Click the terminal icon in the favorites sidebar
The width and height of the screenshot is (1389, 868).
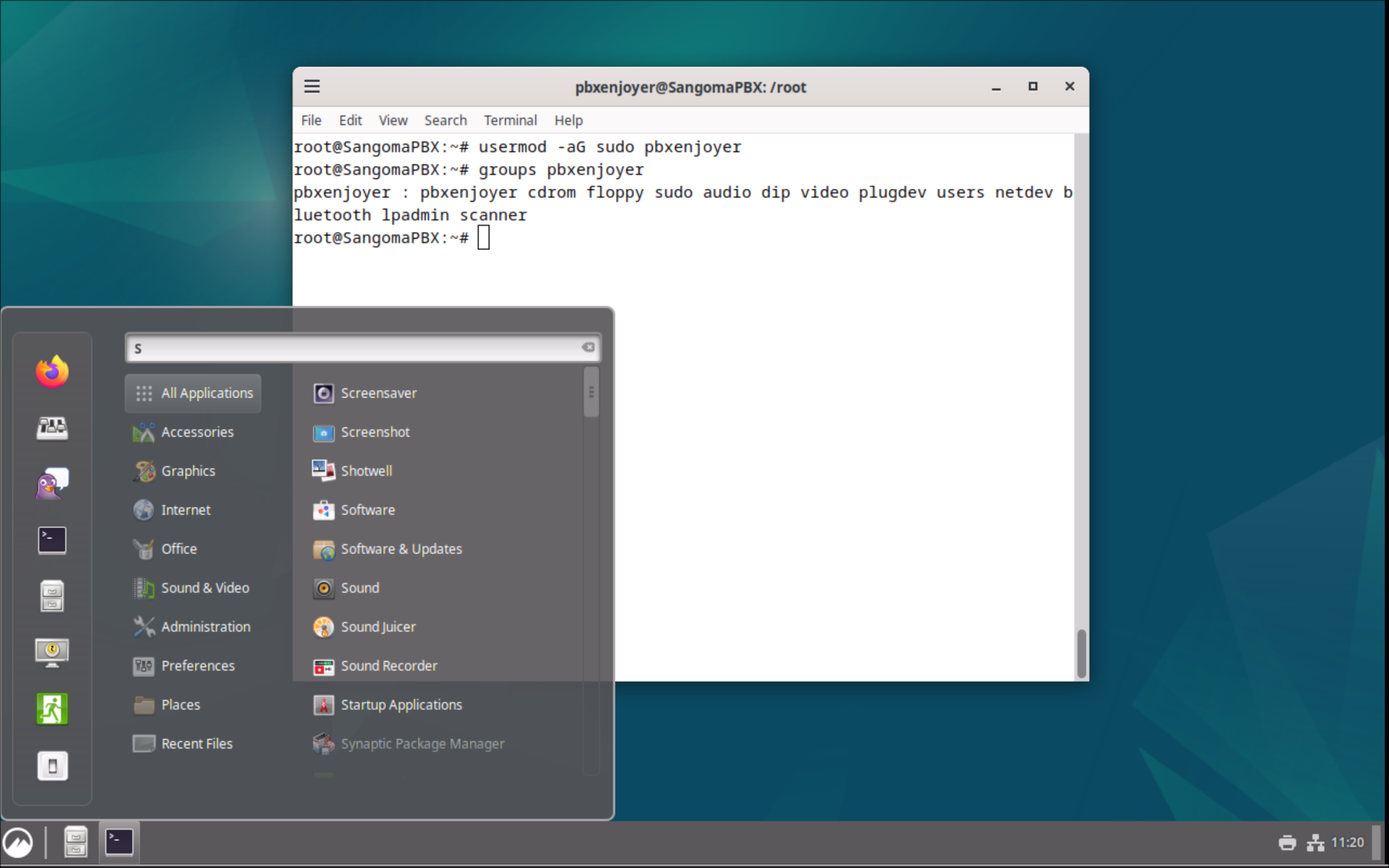(x=52, y=540)
